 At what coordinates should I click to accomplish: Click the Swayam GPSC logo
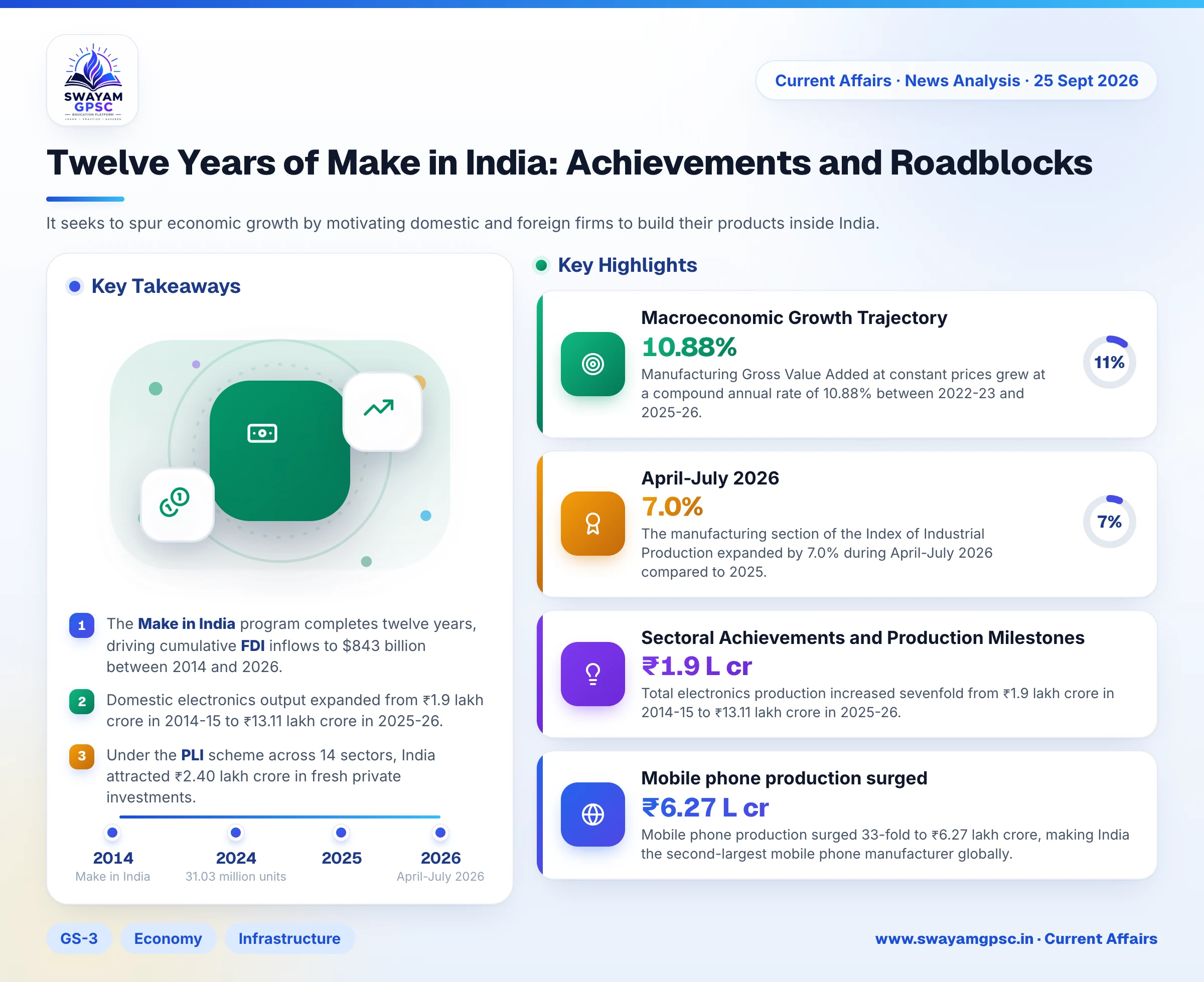93,80
